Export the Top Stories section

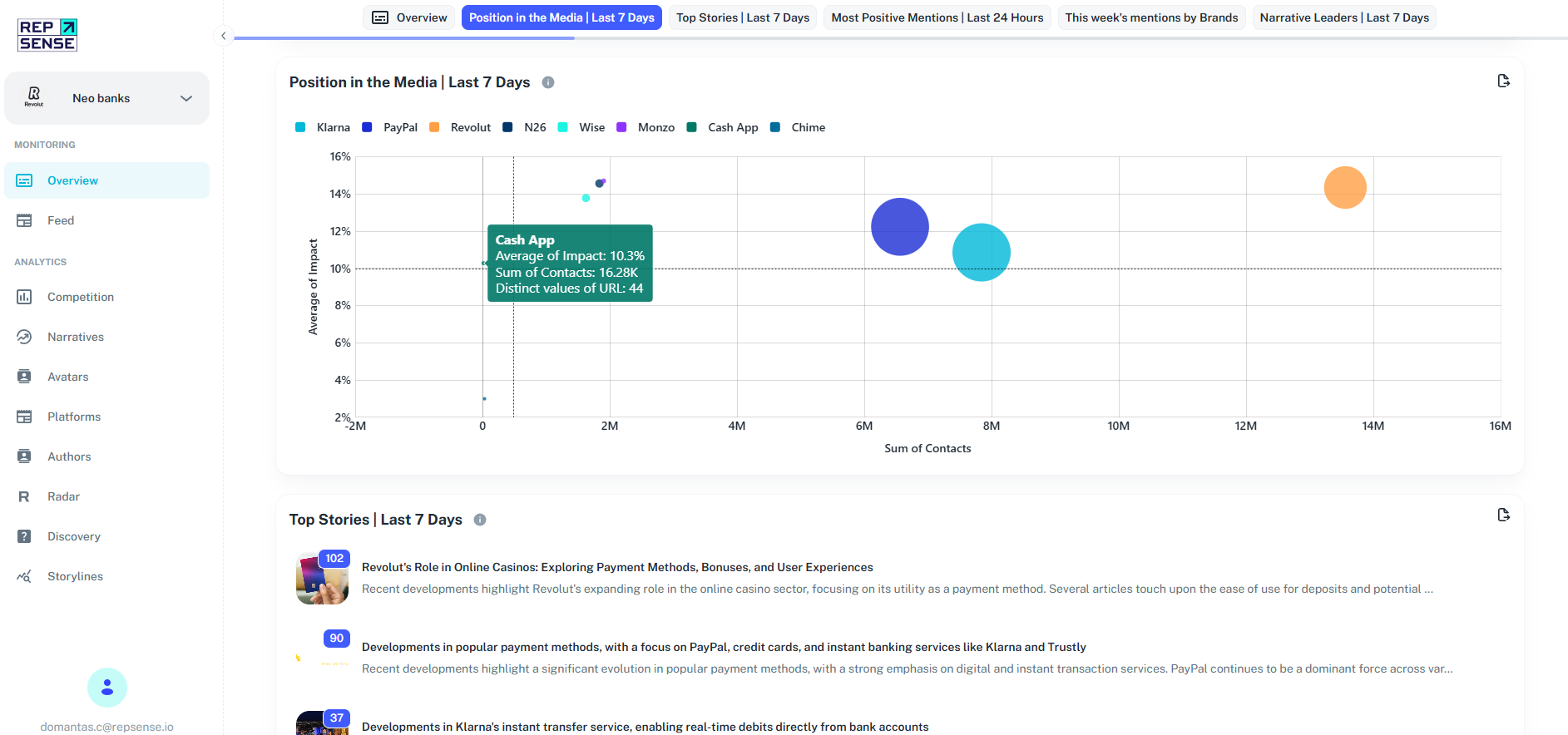(1503, 515)
